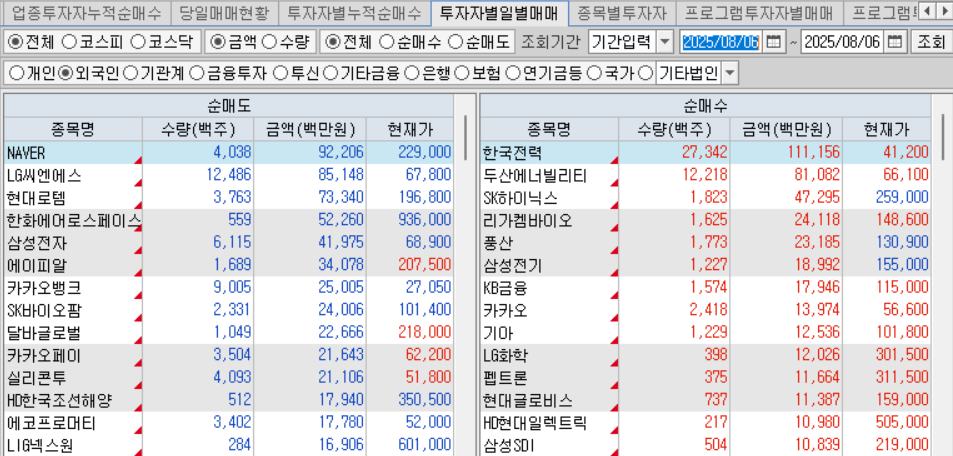Sort 순매도 table by 종목명 header
The height and width of the screenshot is (456, 953).
pos(73,129)
